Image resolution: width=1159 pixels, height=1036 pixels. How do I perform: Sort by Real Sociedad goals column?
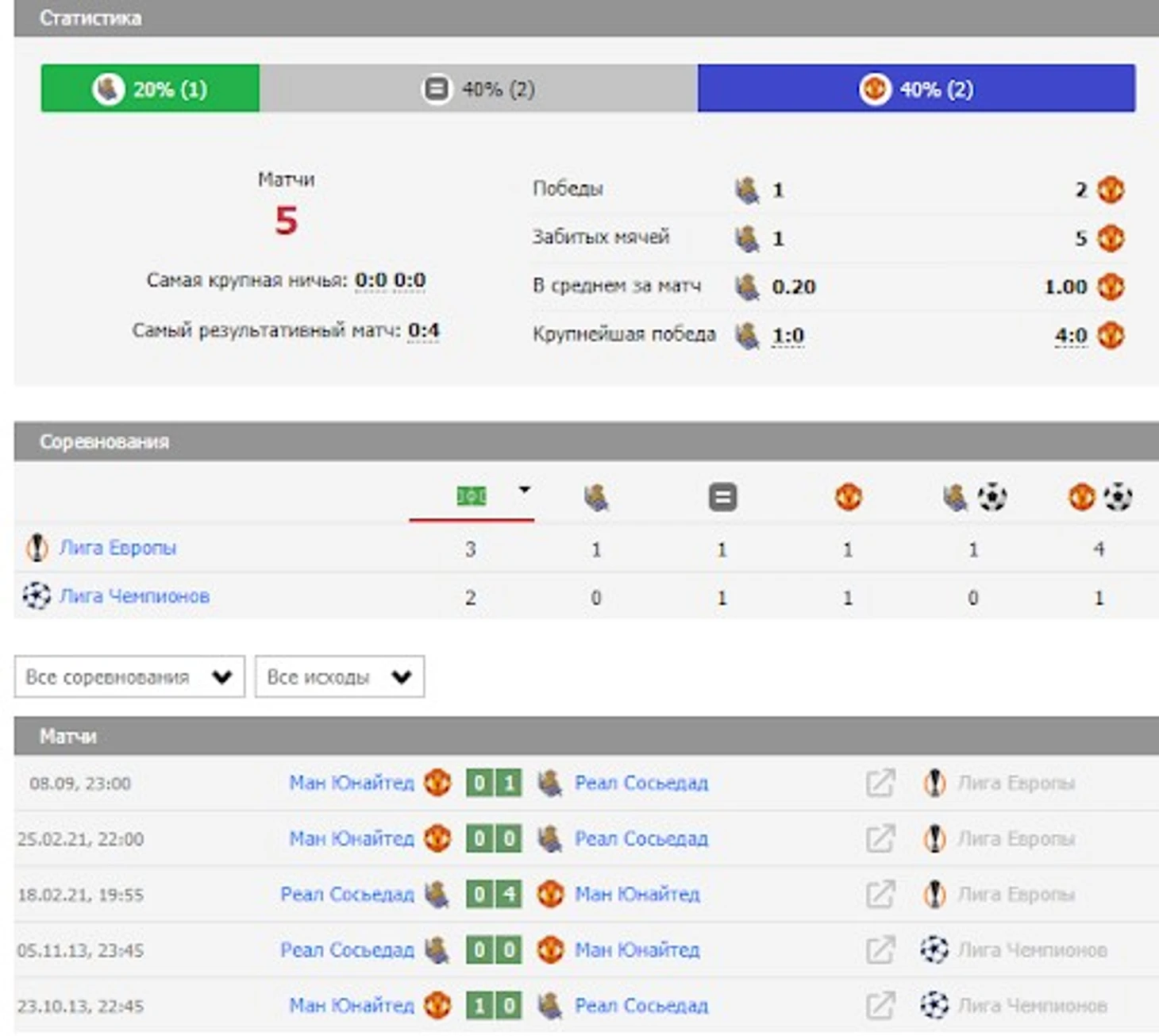click(974, 498)
